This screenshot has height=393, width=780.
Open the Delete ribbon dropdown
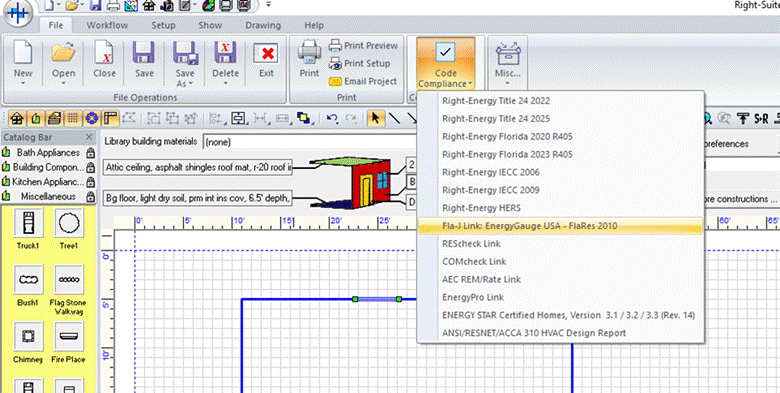[225, 64]
